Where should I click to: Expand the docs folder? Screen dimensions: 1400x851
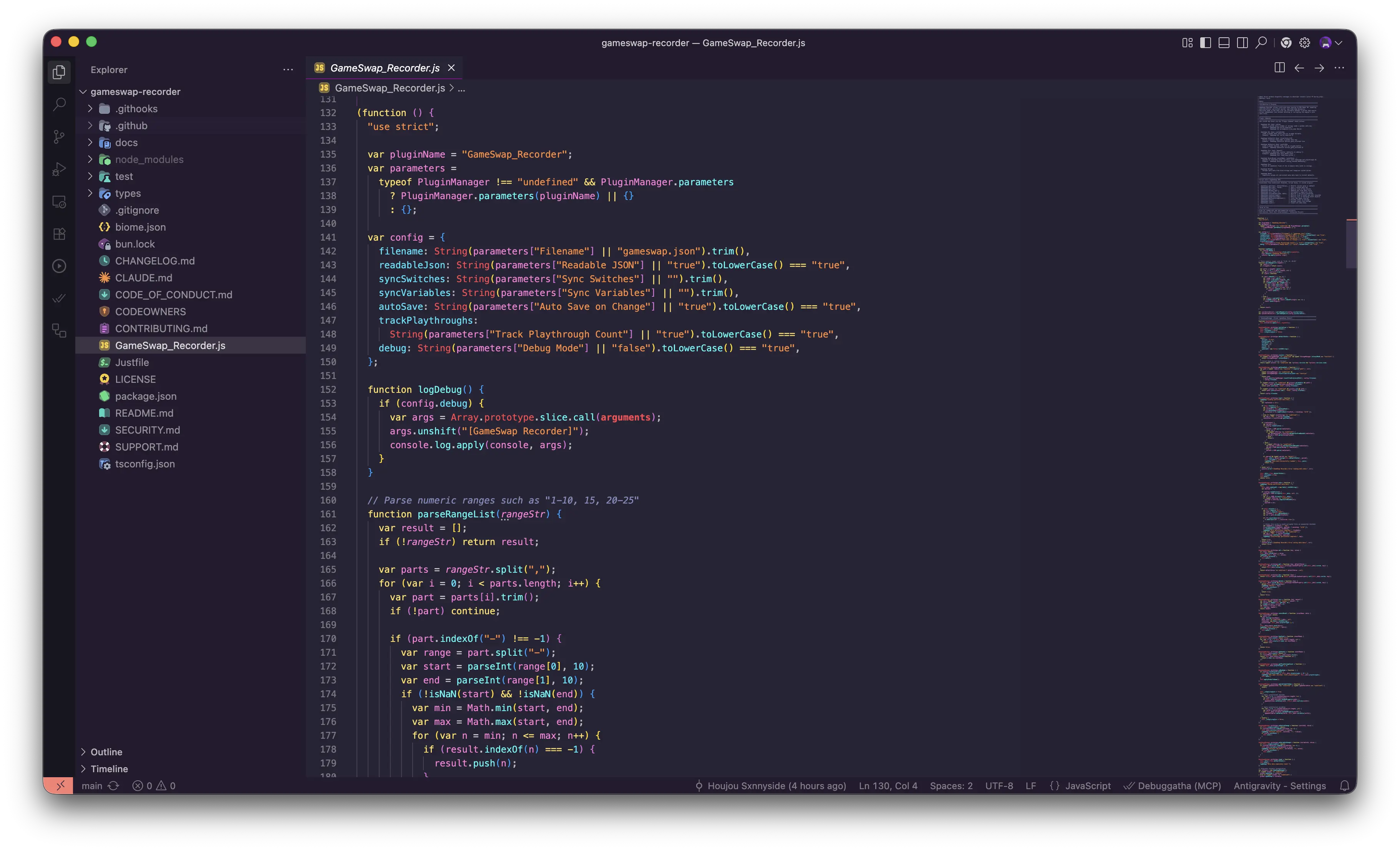(x=190, y=143)
